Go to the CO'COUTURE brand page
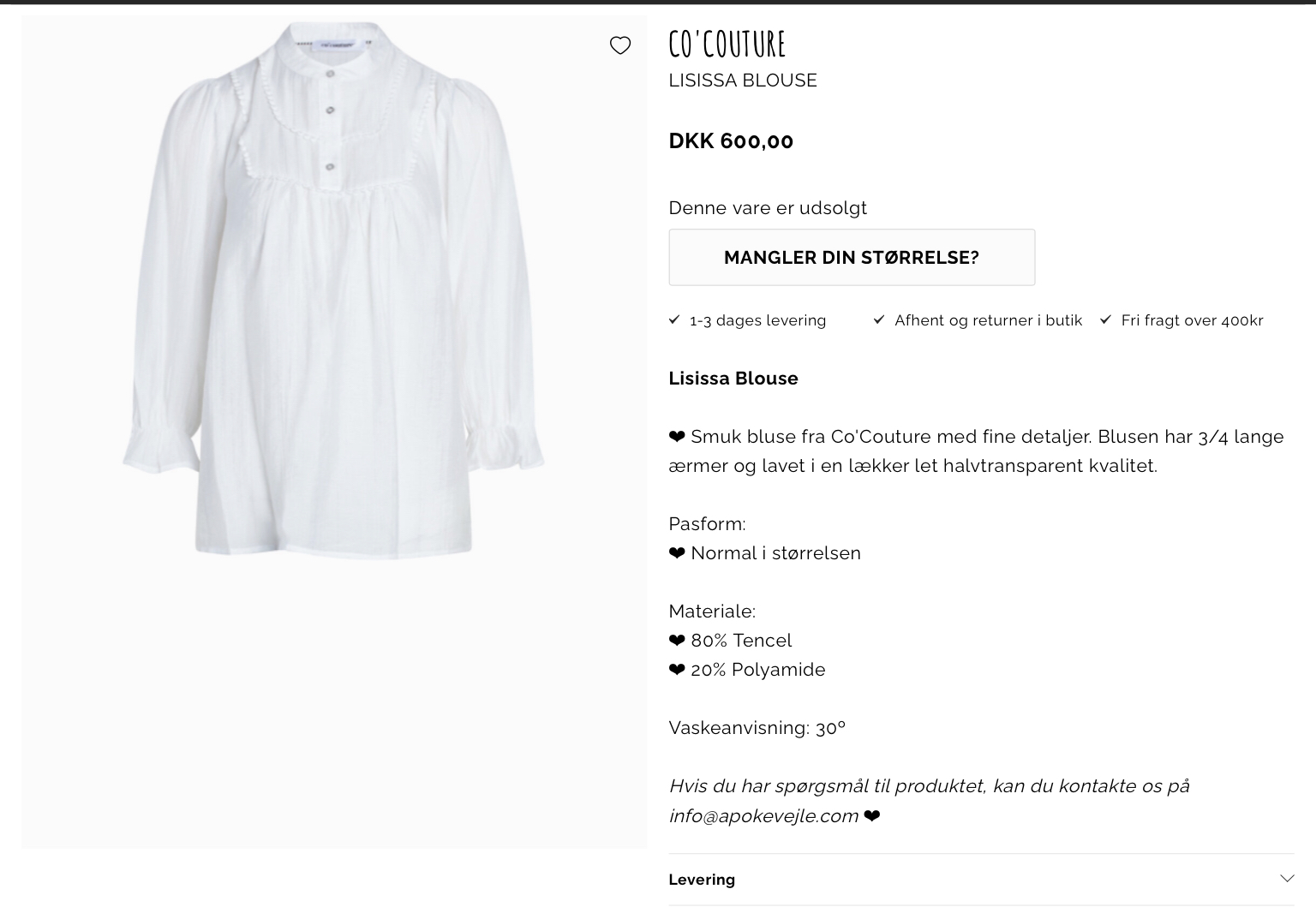 click(727, 44)
